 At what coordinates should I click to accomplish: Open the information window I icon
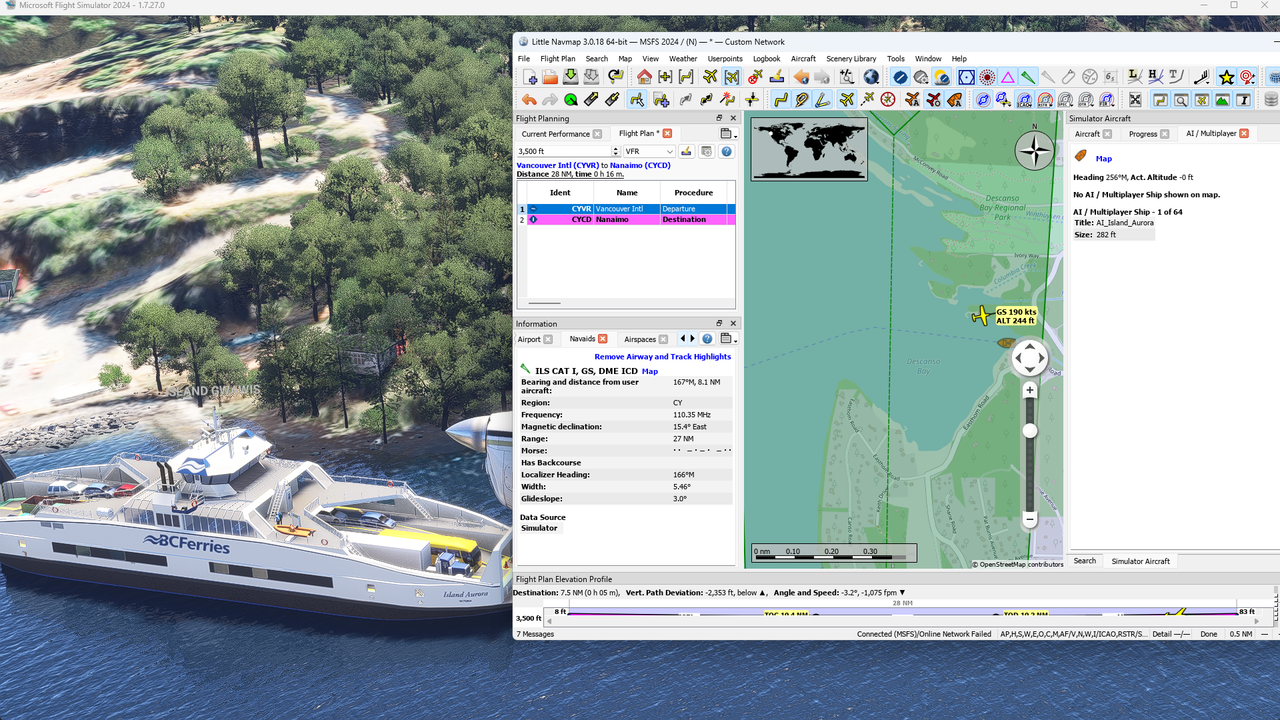tap(1243, 99)
